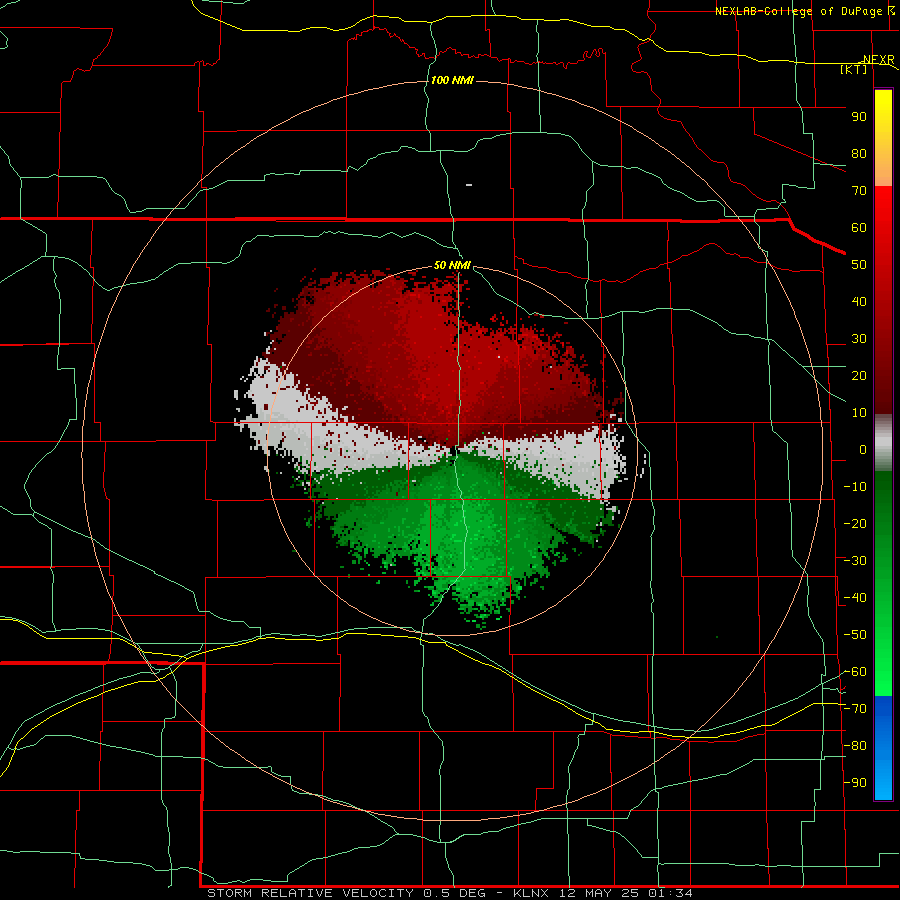The image size is (900, 900).
Task: Click the 01:34 timestamp in the footer
Action: (670, 893)
